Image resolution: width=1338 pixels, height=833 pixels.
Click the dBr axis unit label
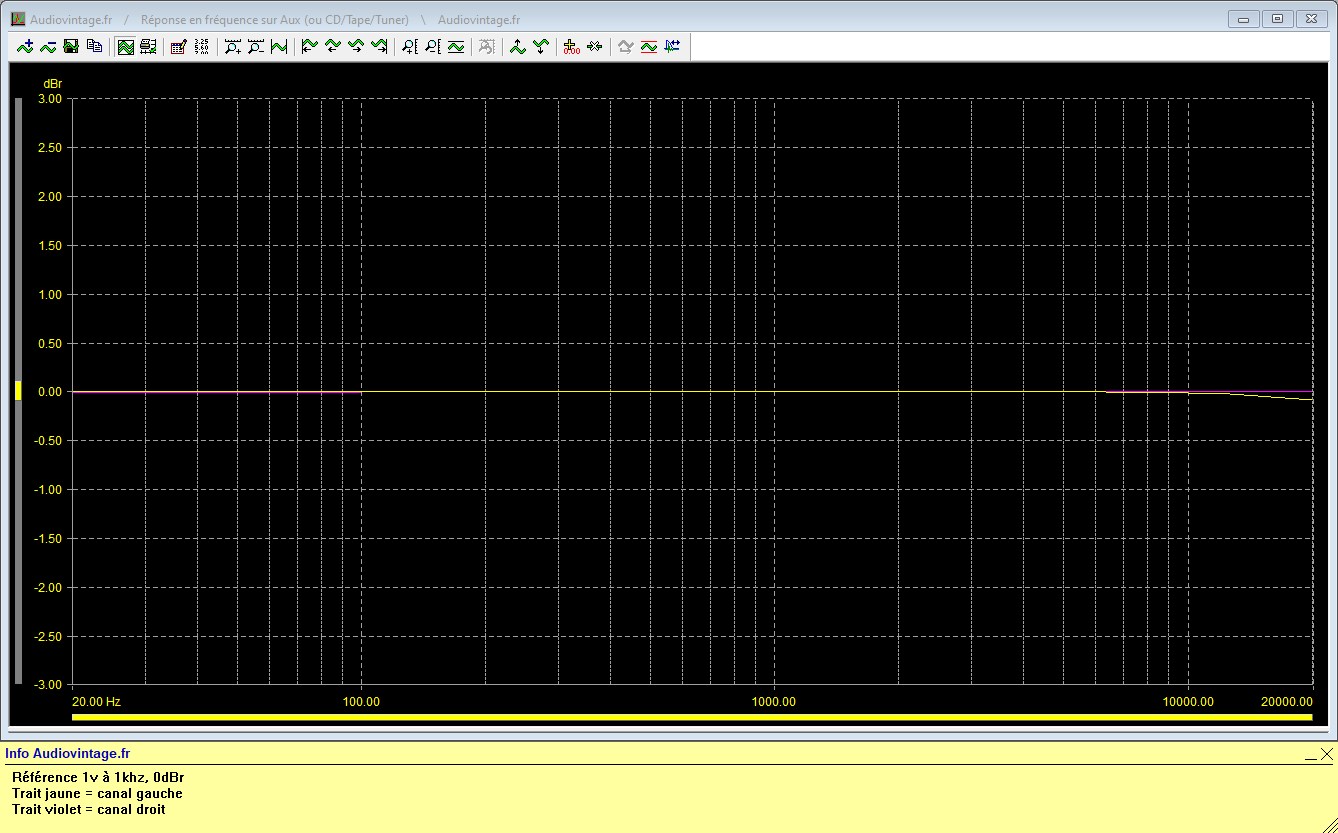[x=52, y=83]
